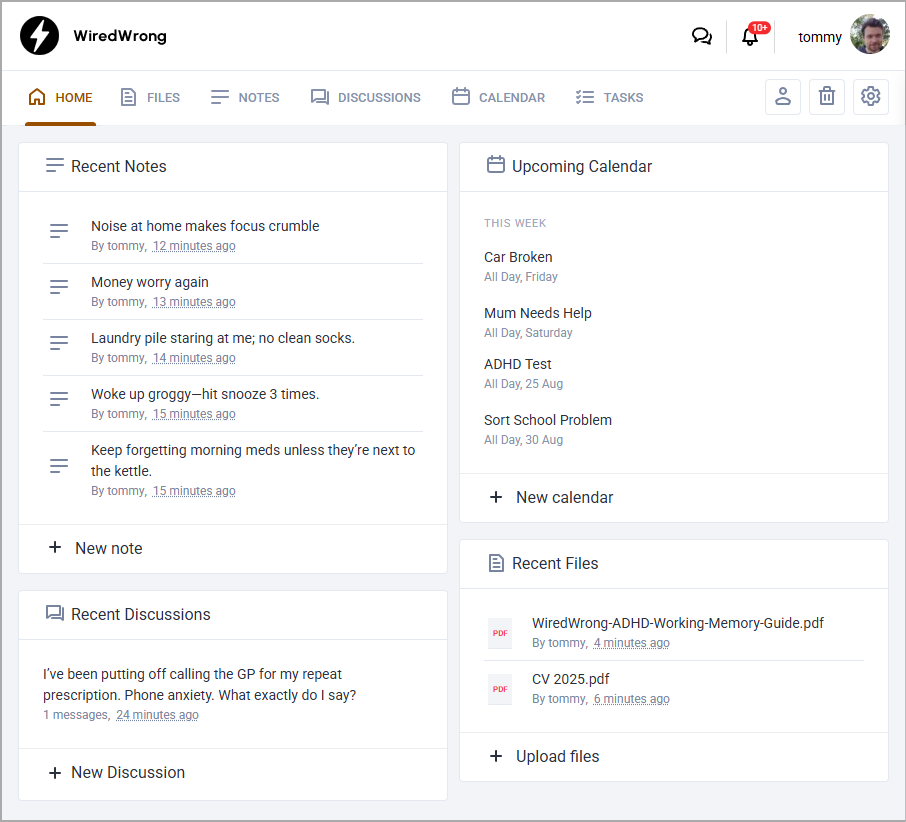Image resolution: width=906 pixels, height=822 pixels.
Task: Open the chat messages icon
Action: 702,37
